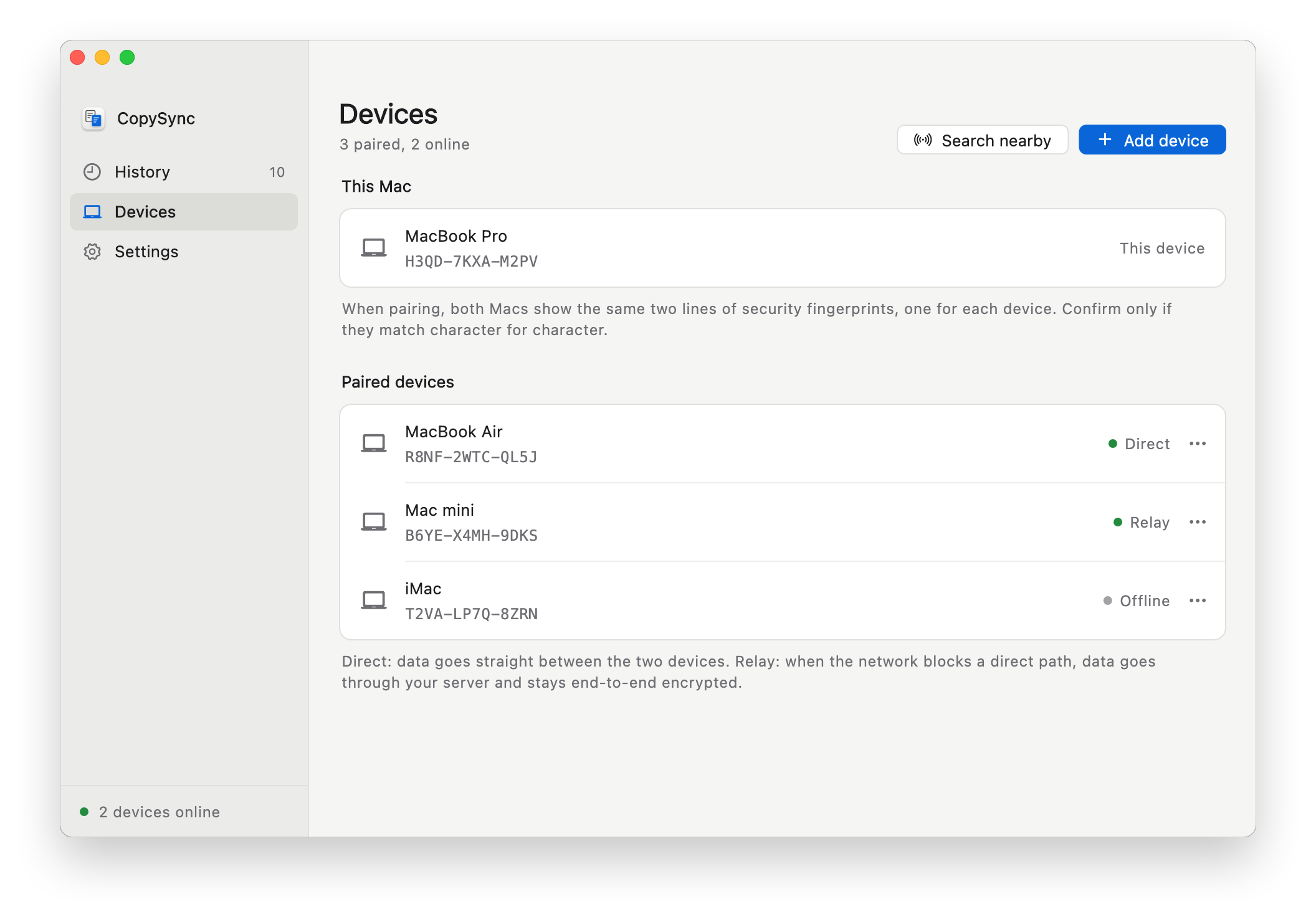Click the Settings gear icon
Image resolution: width=1316 pixels, height=917 pixels.
click(92, 252)
